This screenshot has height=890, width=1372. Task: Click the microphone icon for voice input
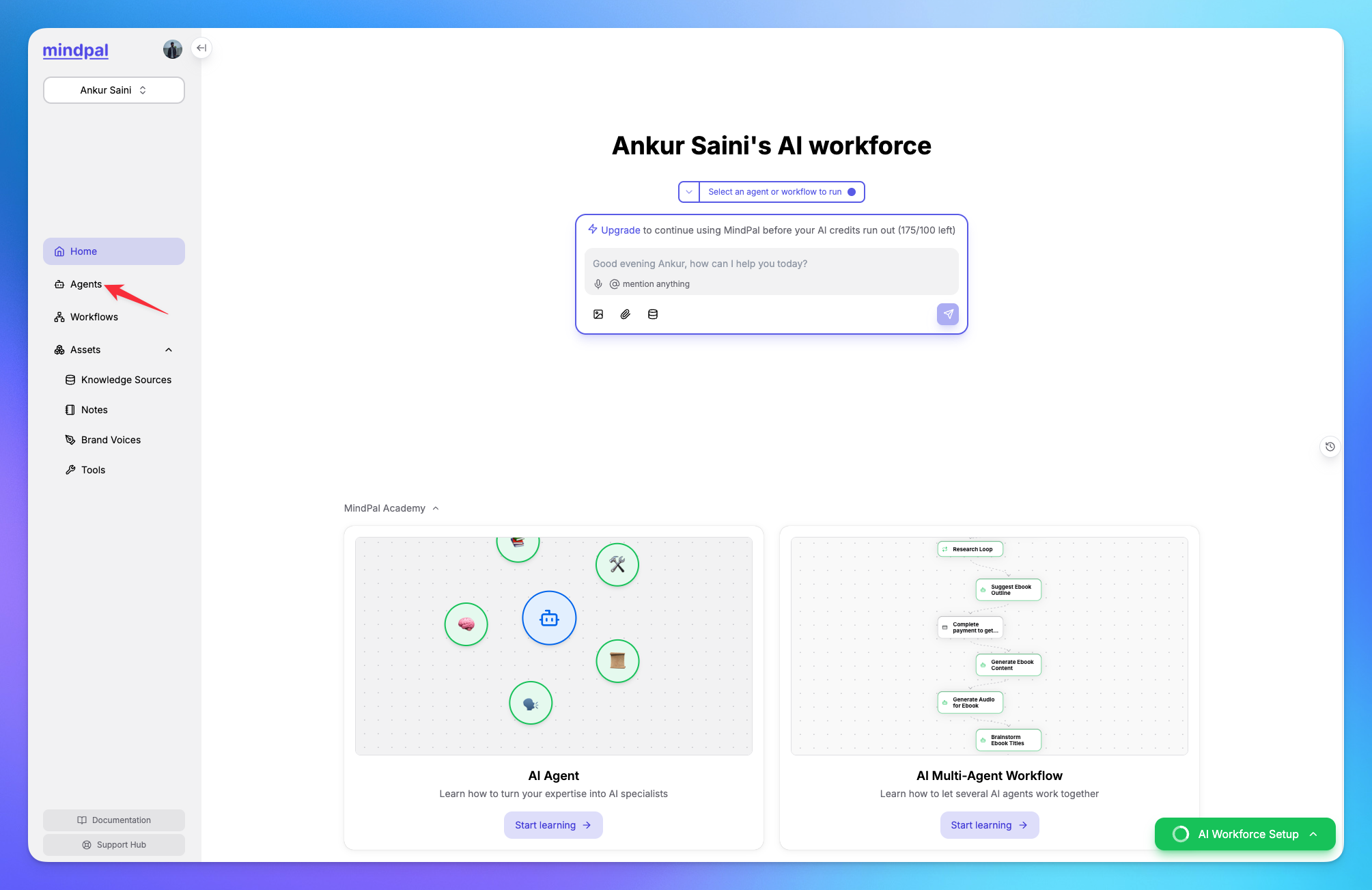click(598, 283)
